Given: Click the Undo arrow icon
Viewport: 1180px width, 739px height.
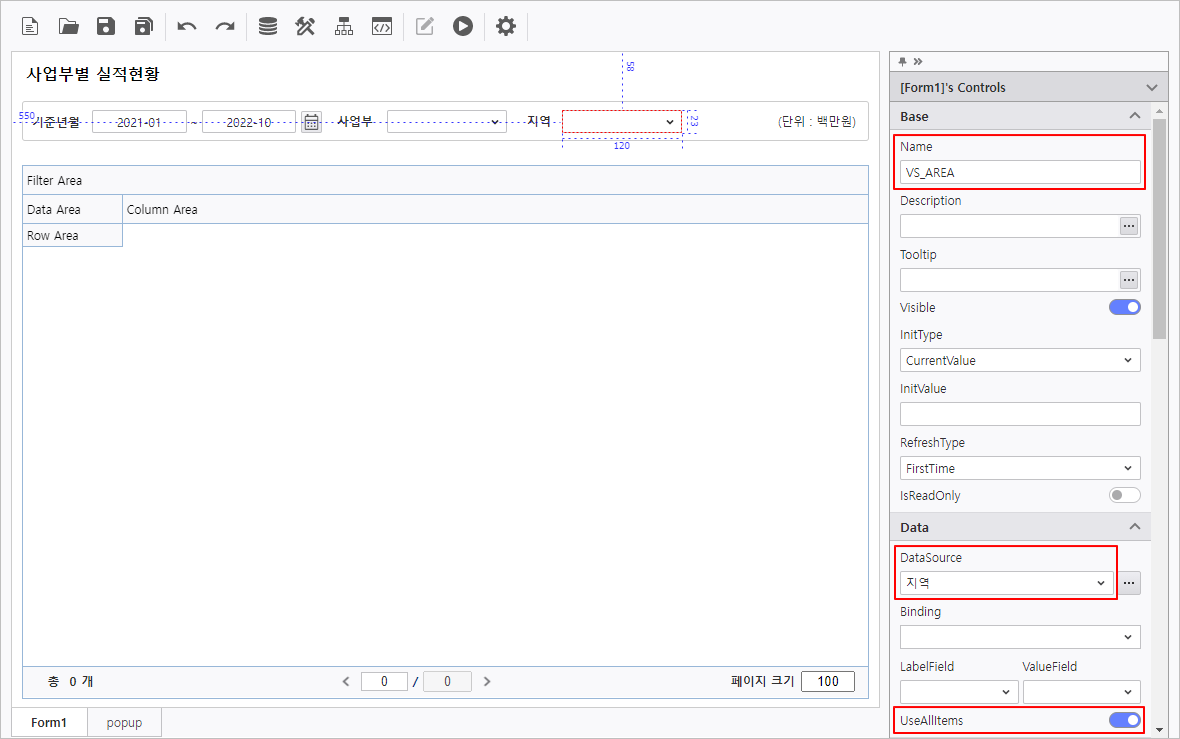Looking at the screenshot, I should tap(187, 27).
